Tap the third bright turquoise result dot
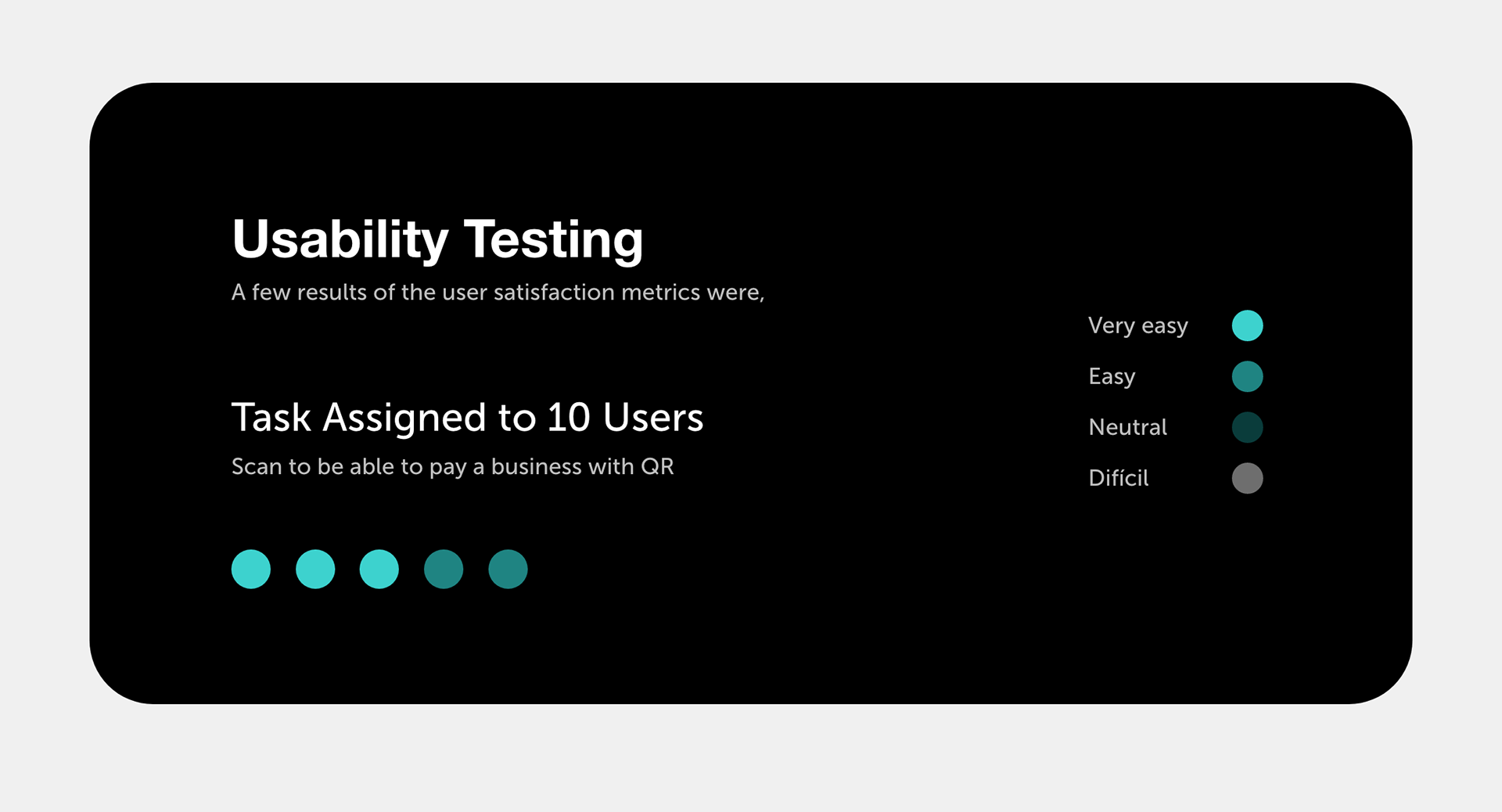Image resolution: width=1502 pixels, height=812 pixels. coord(379,569)
